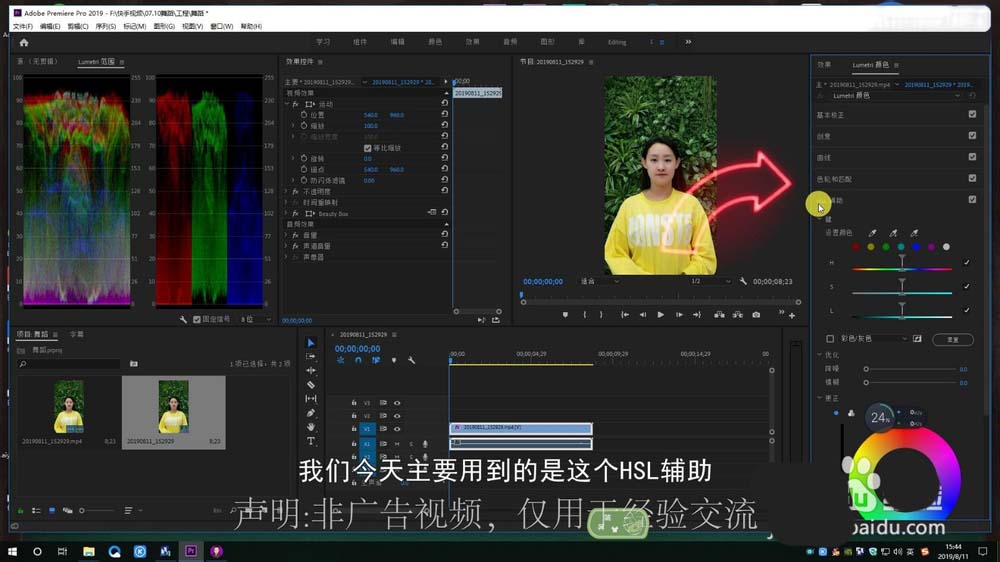This screenshot has height=562, width=1000.
Task: Click the Denoise slider handle
Action: click(866, 369)
